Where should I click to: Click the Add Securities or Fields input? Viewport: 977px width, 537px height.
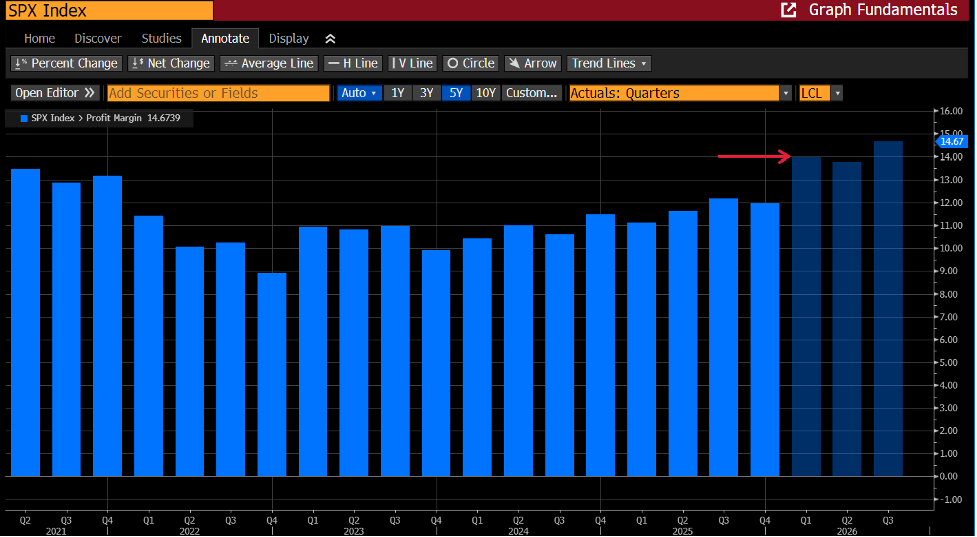(218, 93)
